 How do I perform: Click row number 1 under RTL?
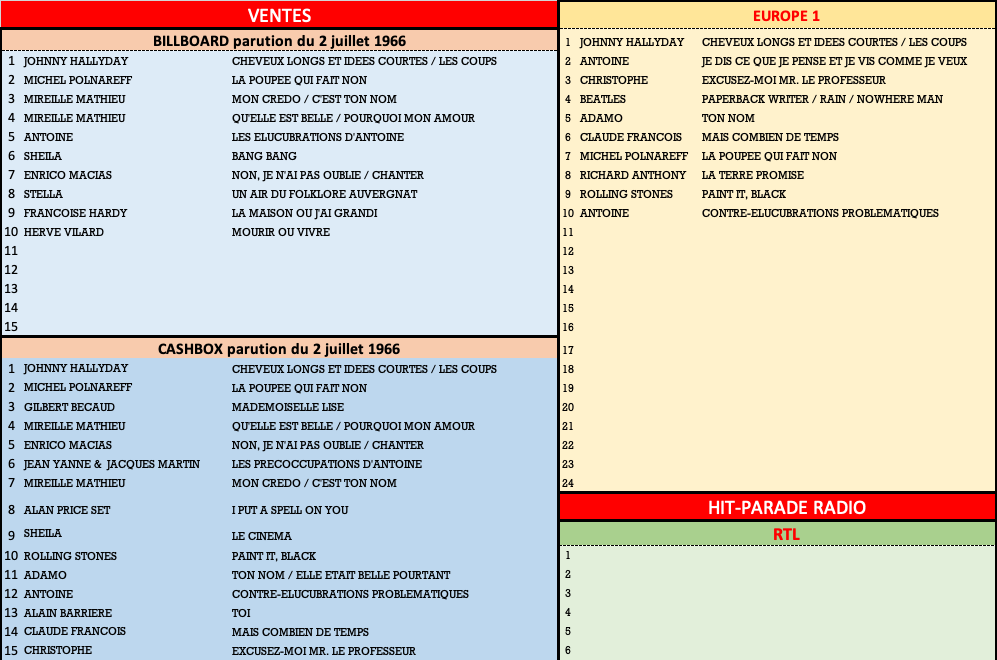point(568,556)
